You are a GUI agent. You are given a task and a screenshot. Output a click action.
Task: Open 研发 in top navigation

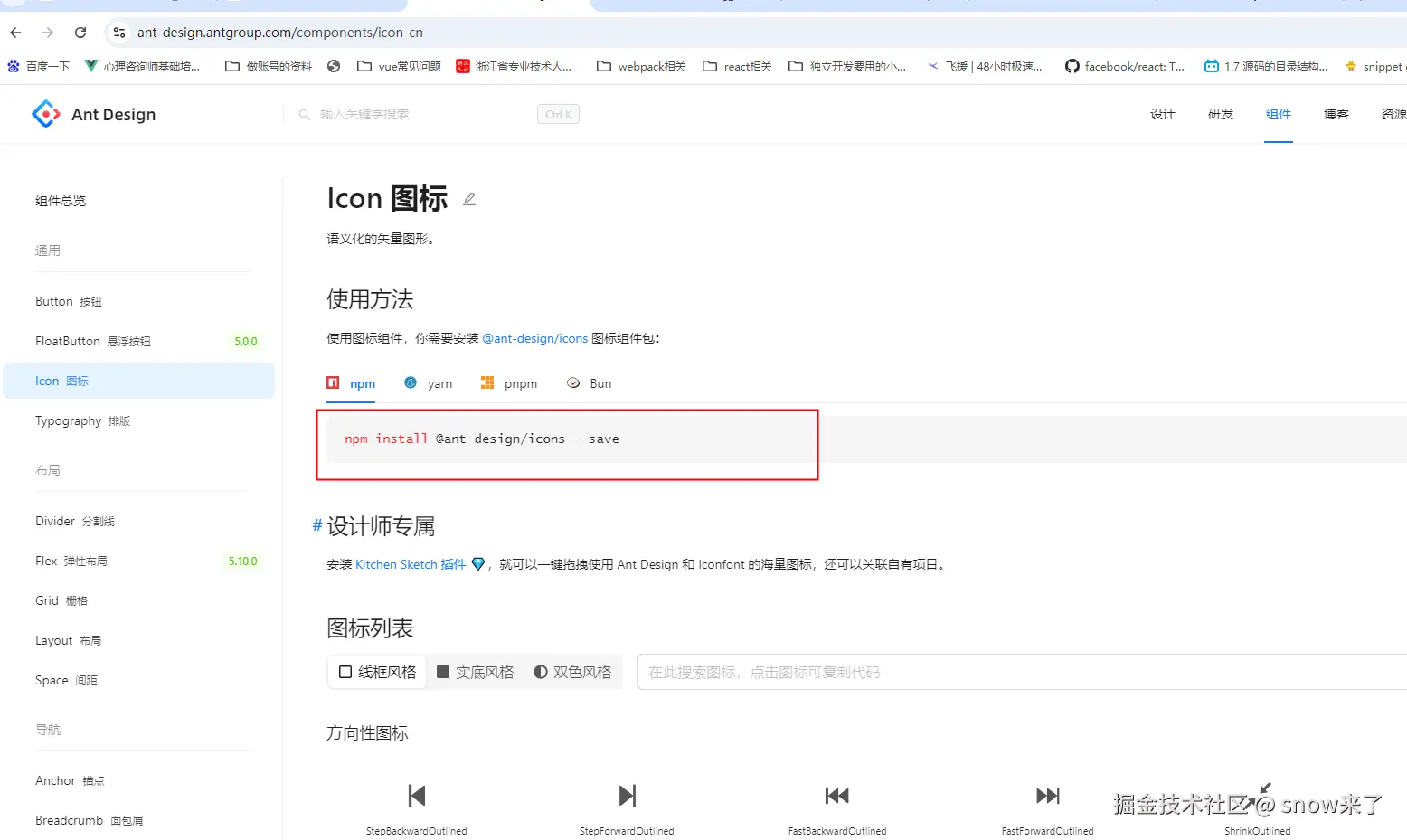pyautogui.click(x=1220, y=114)
